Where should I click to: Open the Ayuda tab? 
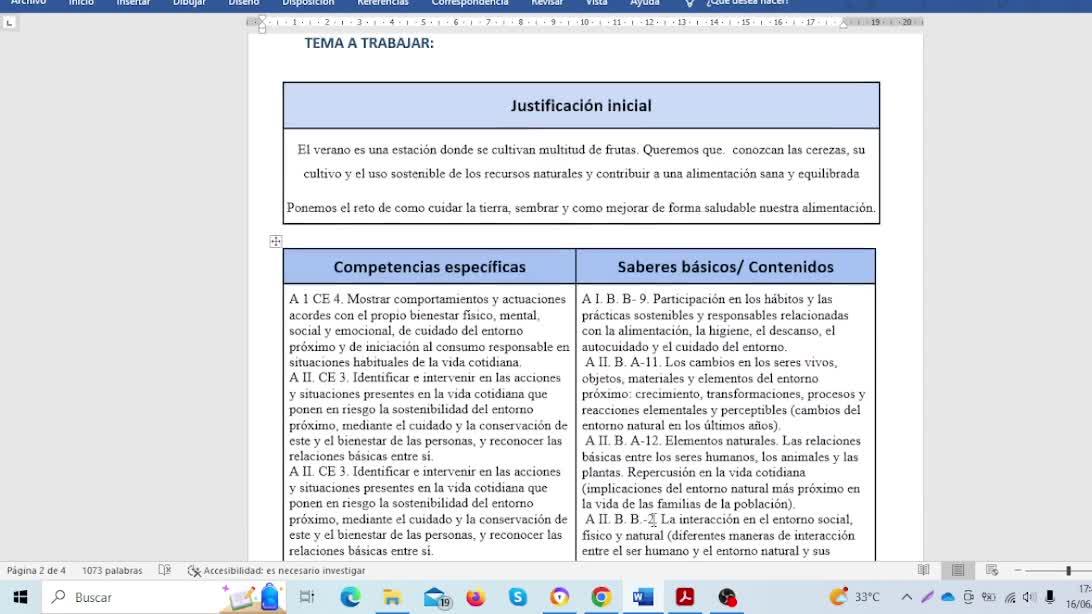click(x=645, y=3)
